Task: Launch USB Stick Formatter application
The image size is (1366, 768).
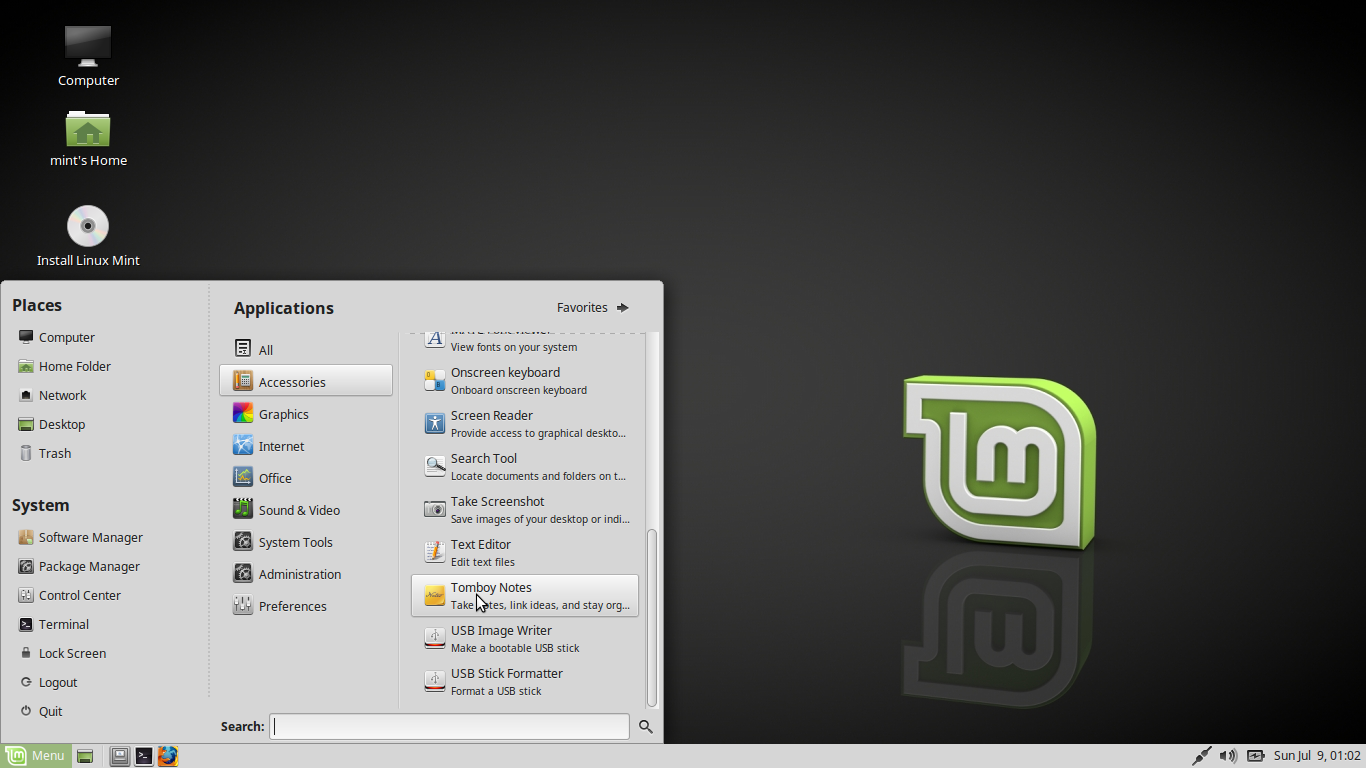Action: (x=525, y=681)
